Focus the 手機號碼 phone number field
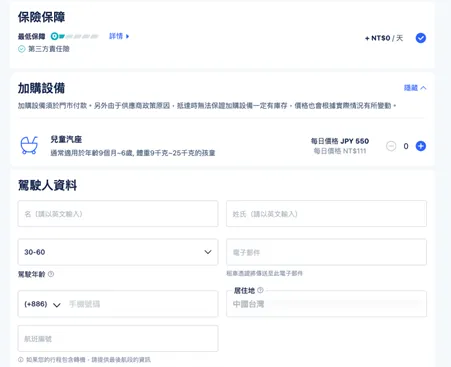 tap(141, 304)
